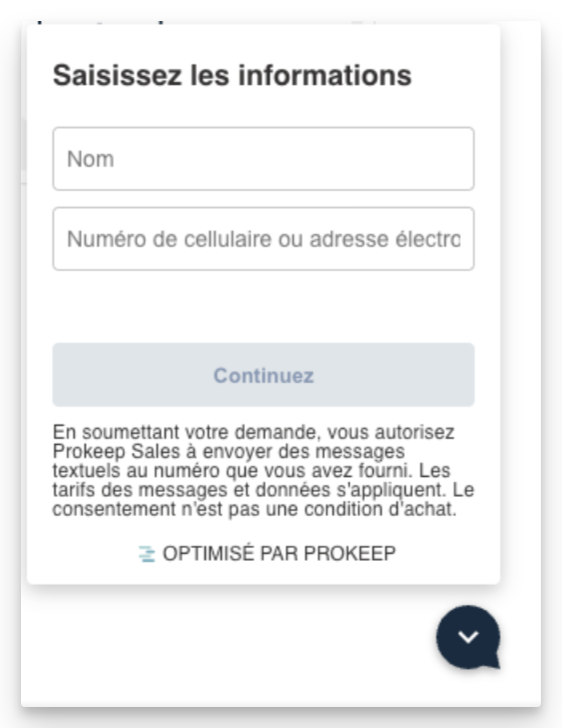The height and width of the screenshot is (728, 562).
Task: Click the Prokeep Sales text in disclaimer
Action: click(116, 451)
